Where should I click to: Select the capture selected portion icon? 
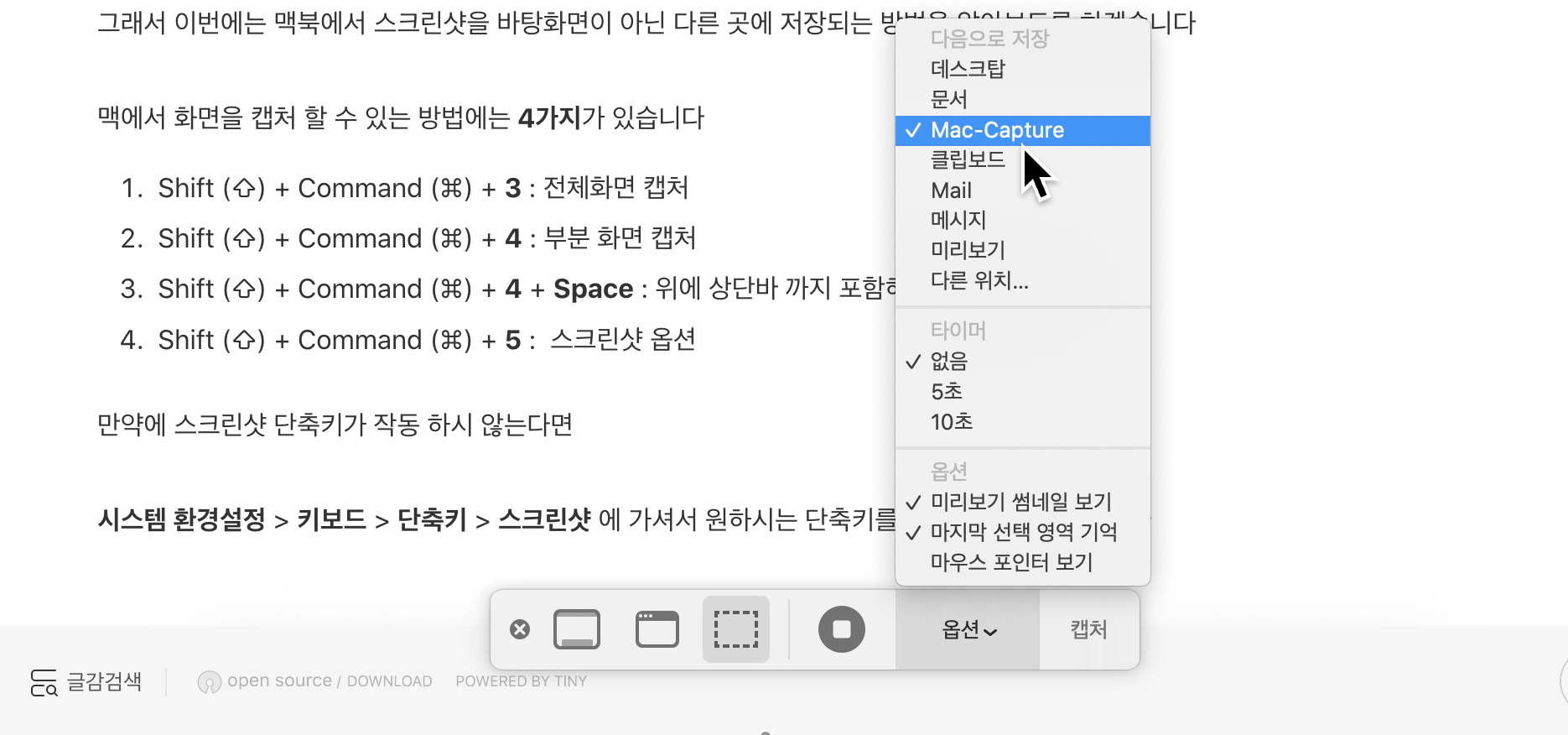(736, 629)
